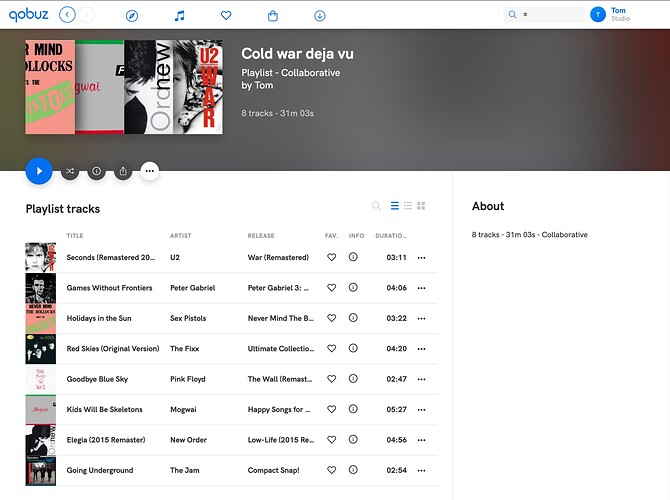The width and height of the screenshot is (670, 500).
Task: Switch to compact list view
Action: point(395,206)
